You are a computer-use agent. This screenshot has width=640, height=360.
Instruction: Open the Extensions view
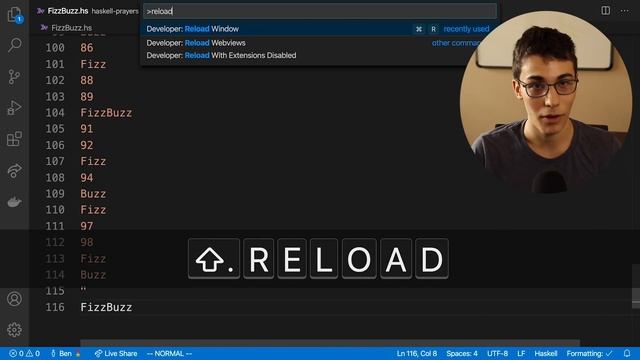[14, 139]
